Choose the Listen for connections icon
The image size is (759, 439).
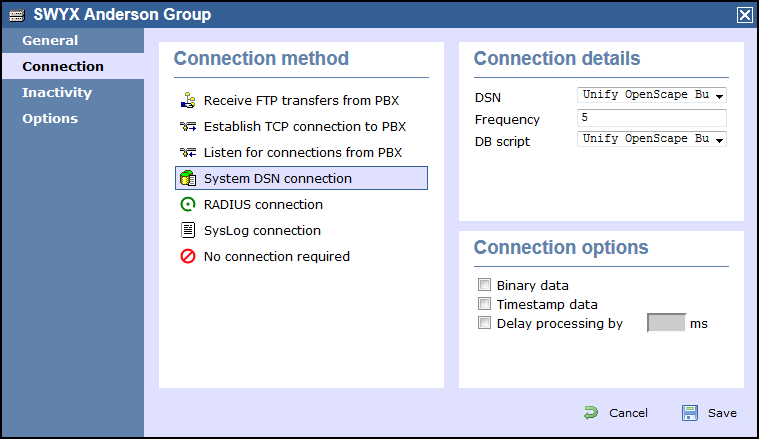[188, 152]
